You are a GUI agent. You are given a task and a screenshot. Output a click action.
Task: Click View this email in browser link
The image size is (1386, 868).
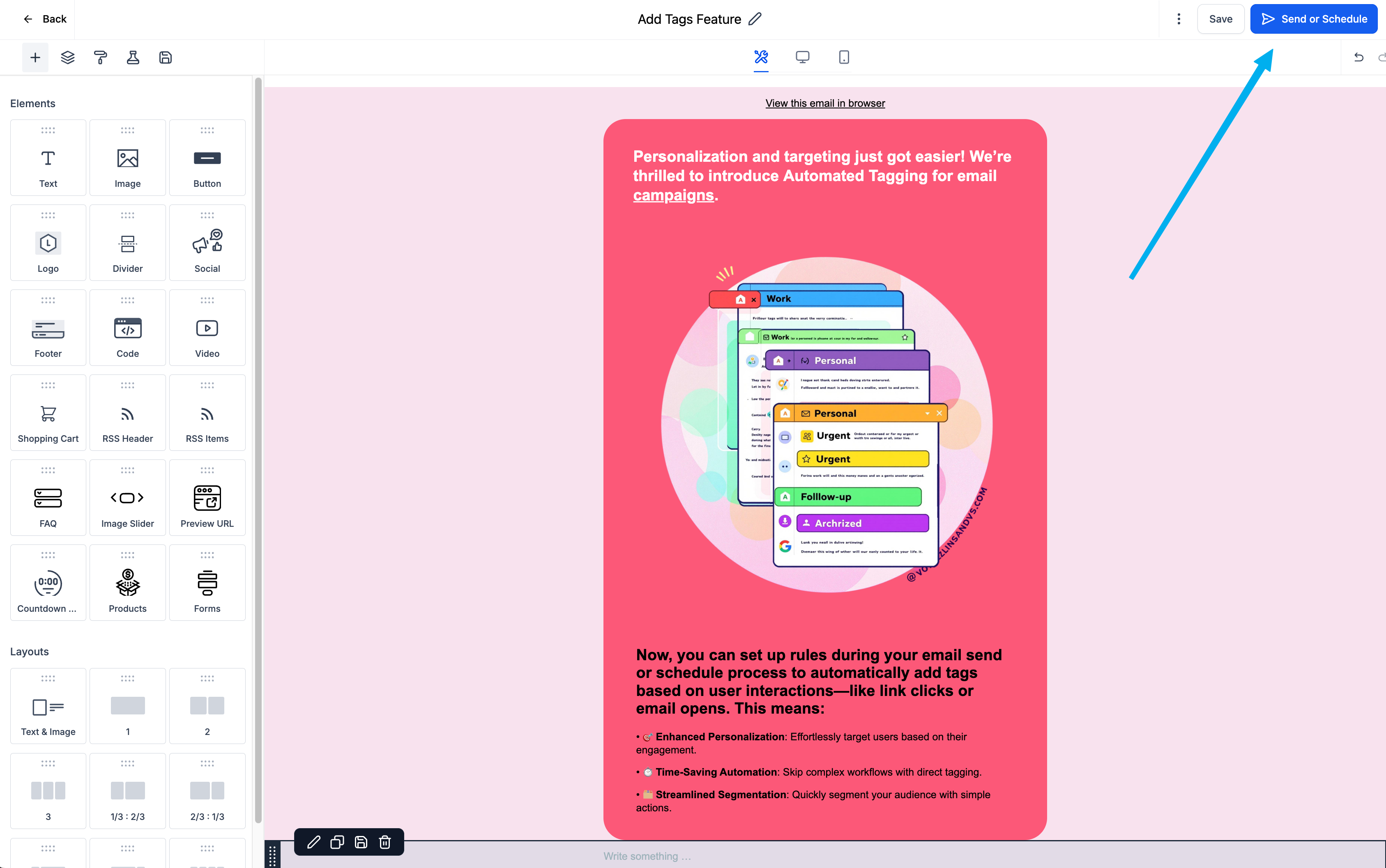click(x=825, y=103)
